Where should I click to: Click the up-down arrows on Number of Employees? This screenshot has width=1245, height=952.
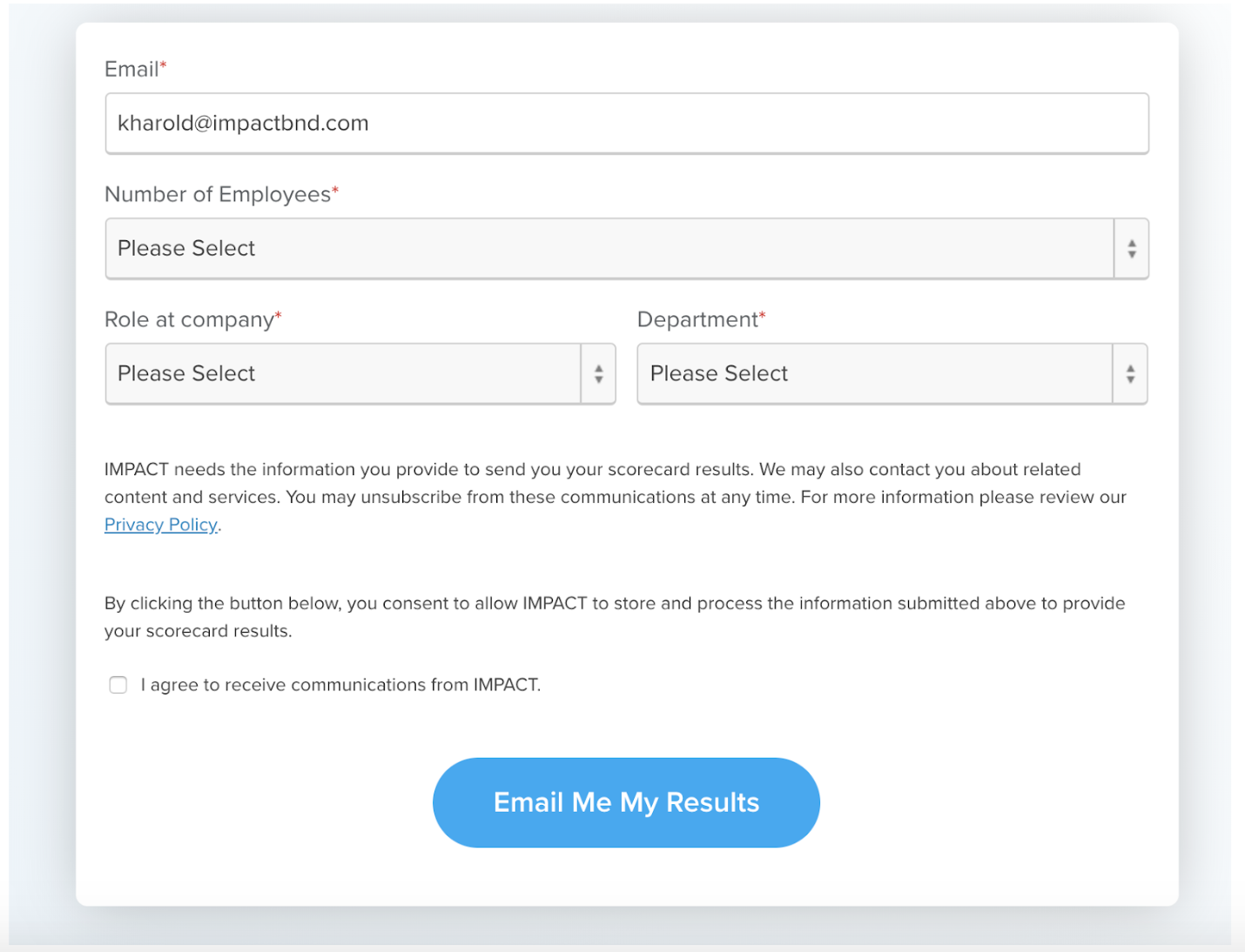[x=1132, y=249]
